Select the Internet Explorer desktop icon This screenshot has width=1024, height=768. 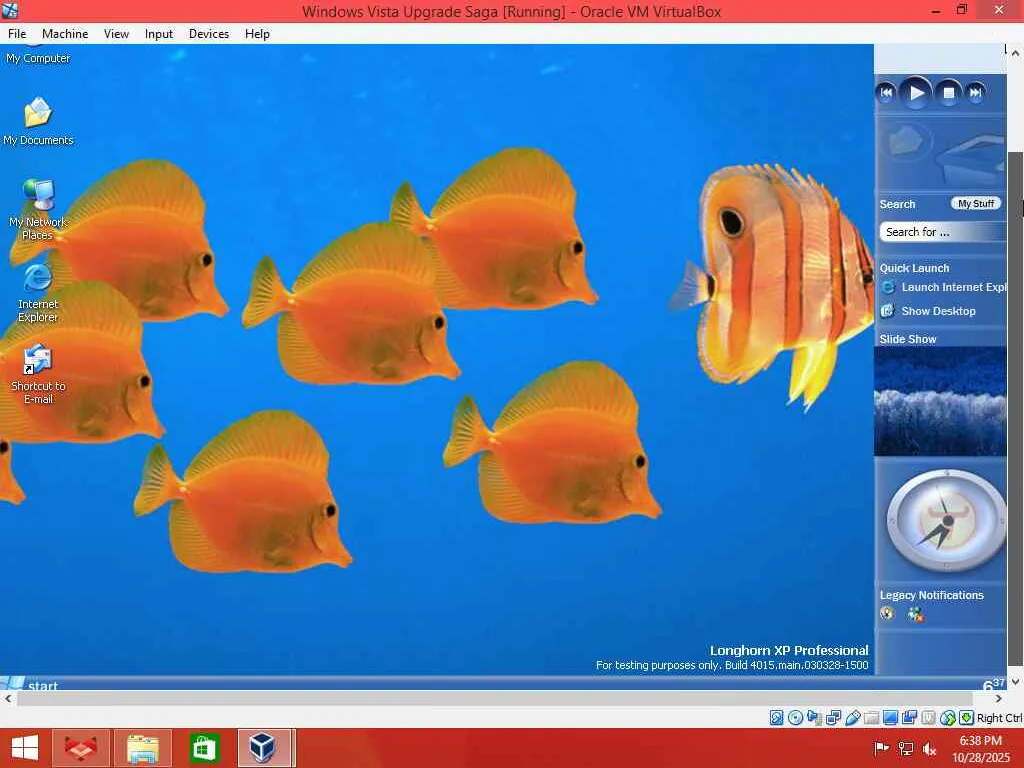[x=38, y=294]
